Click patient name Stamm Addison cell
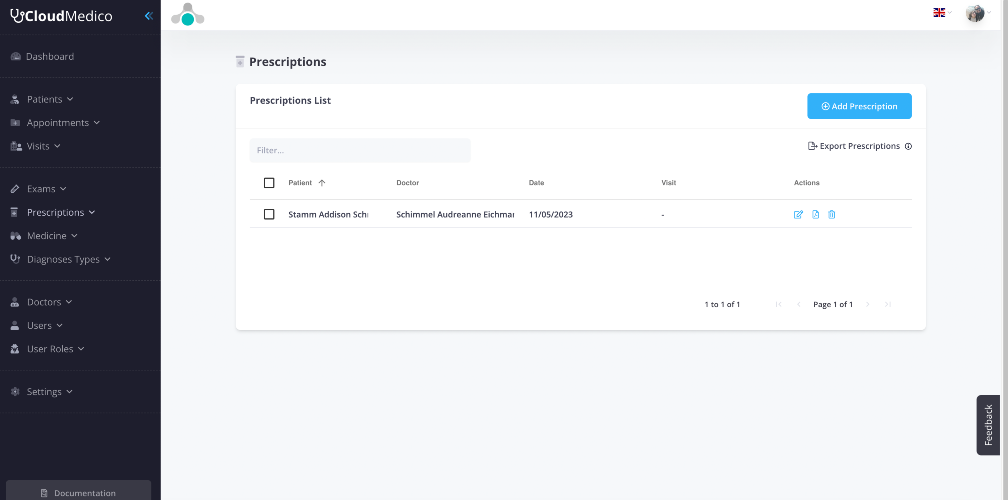The image size is (1008, 500). click(328, 215)
